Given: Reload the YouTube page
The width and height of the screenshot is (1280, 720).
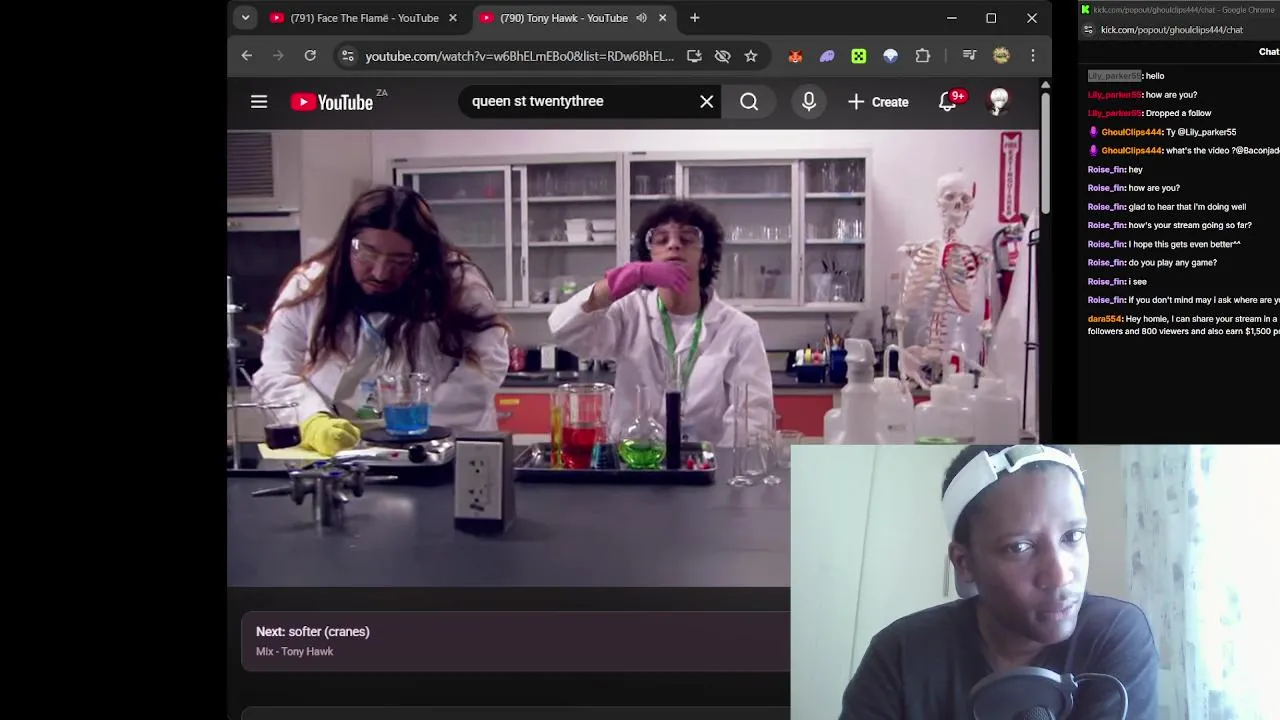Looking at the screenshot, I should point(310,56).
